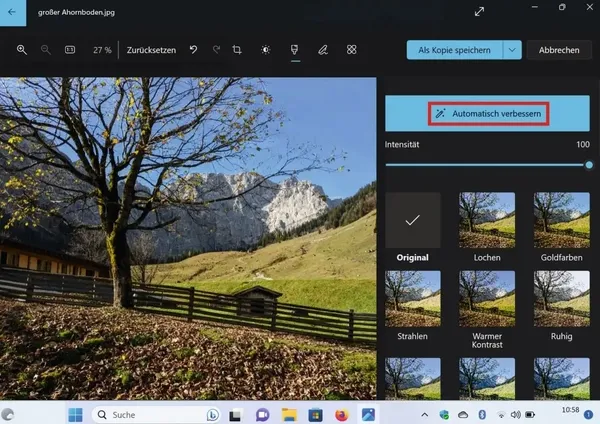Open the Crop tool

(238, 50)
